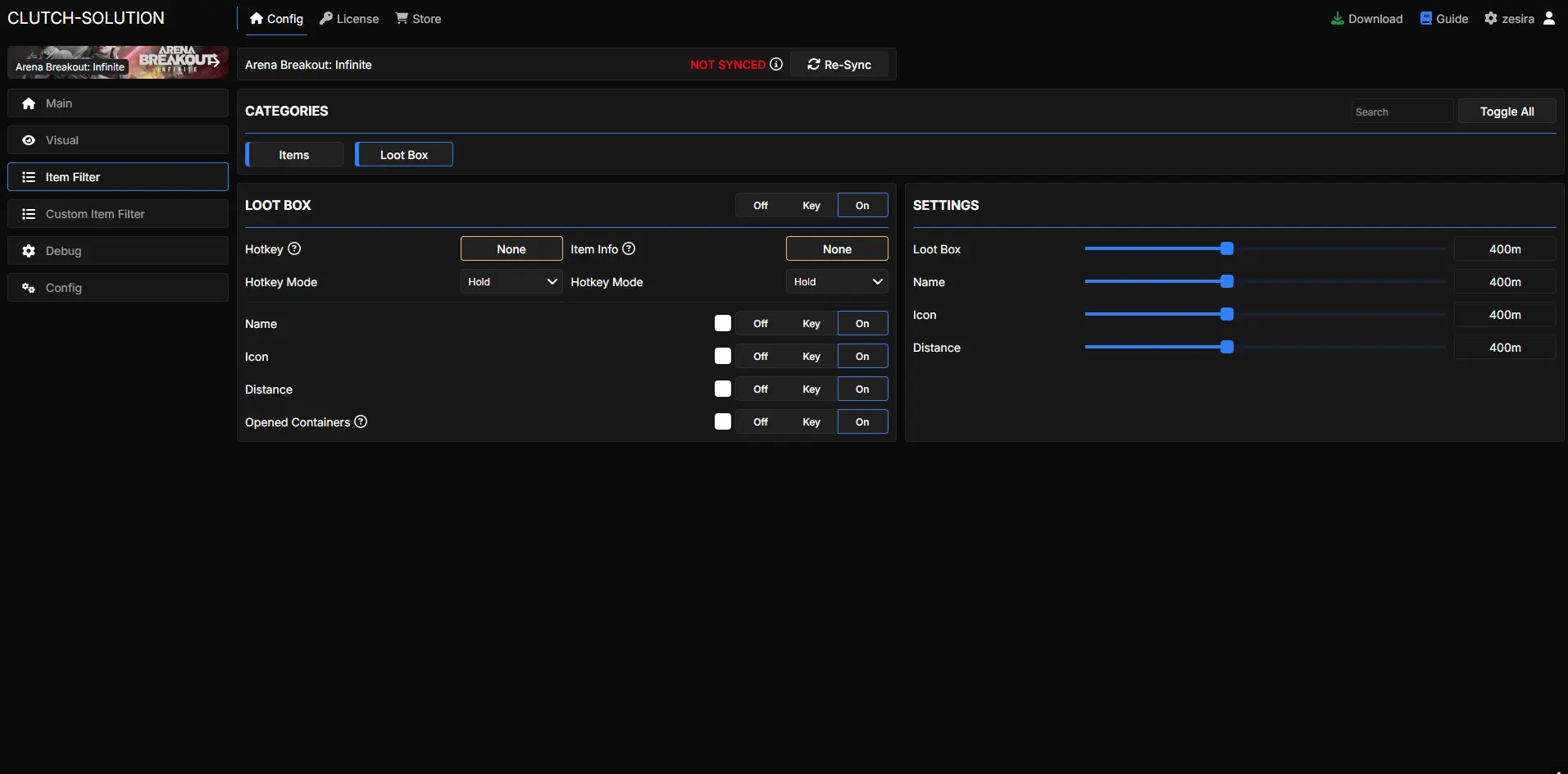Screen dimensions: 1568x774
Task: Switch to the Items category tab
Action: pos(294,154)
